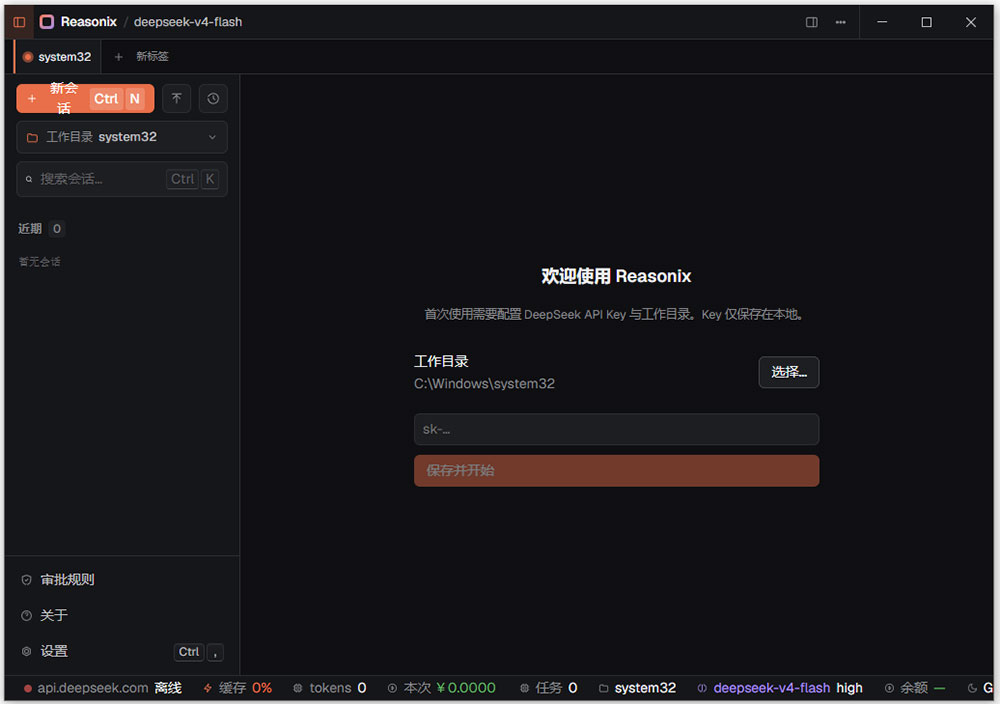Click the model icon before deepseek-v4-flash in status bar
This screenshot has width=1000, height=704.
702,688
